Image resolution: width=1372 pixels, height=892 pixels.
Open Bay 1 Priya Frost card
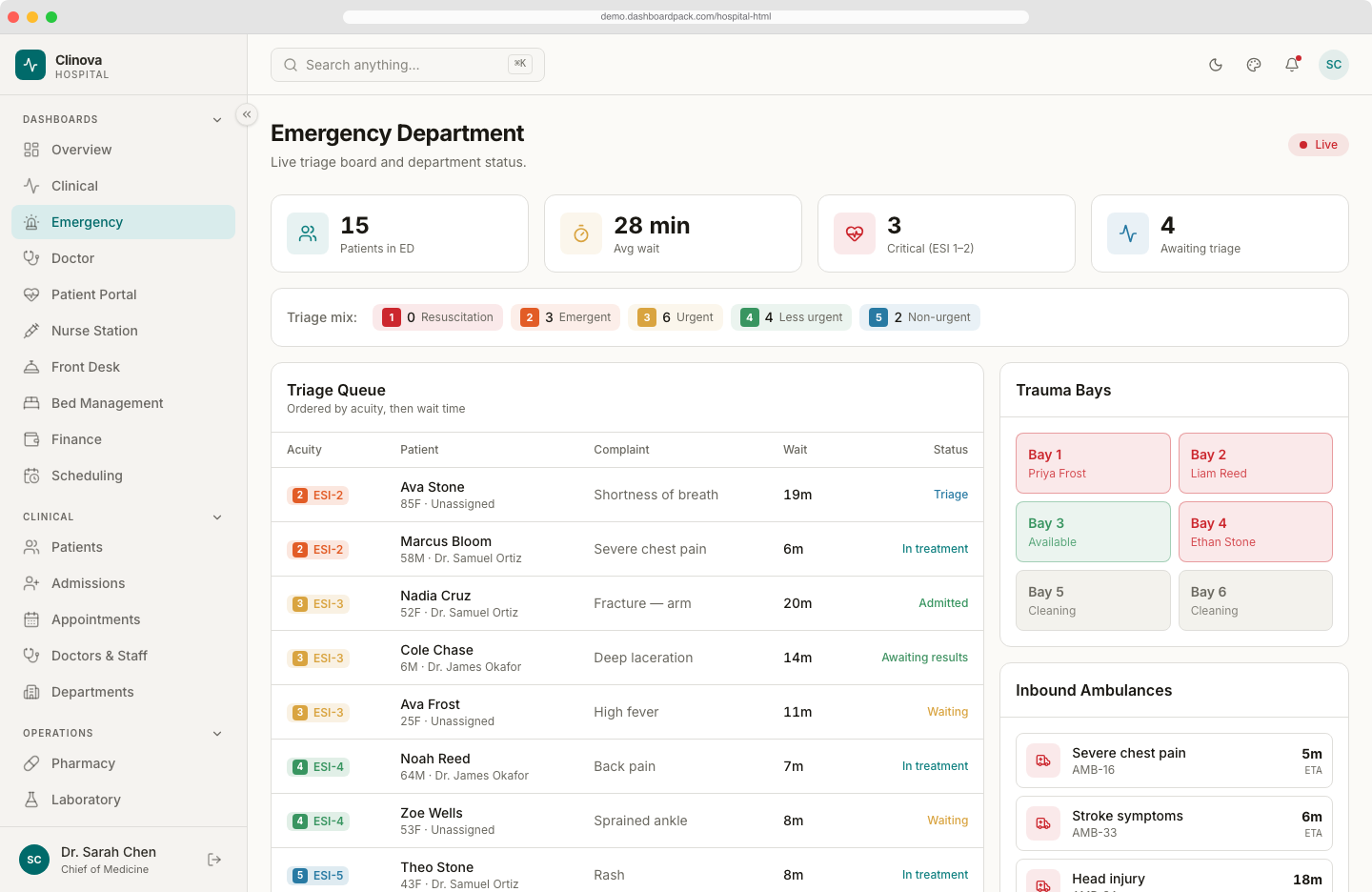click(x=1093, y=463)
